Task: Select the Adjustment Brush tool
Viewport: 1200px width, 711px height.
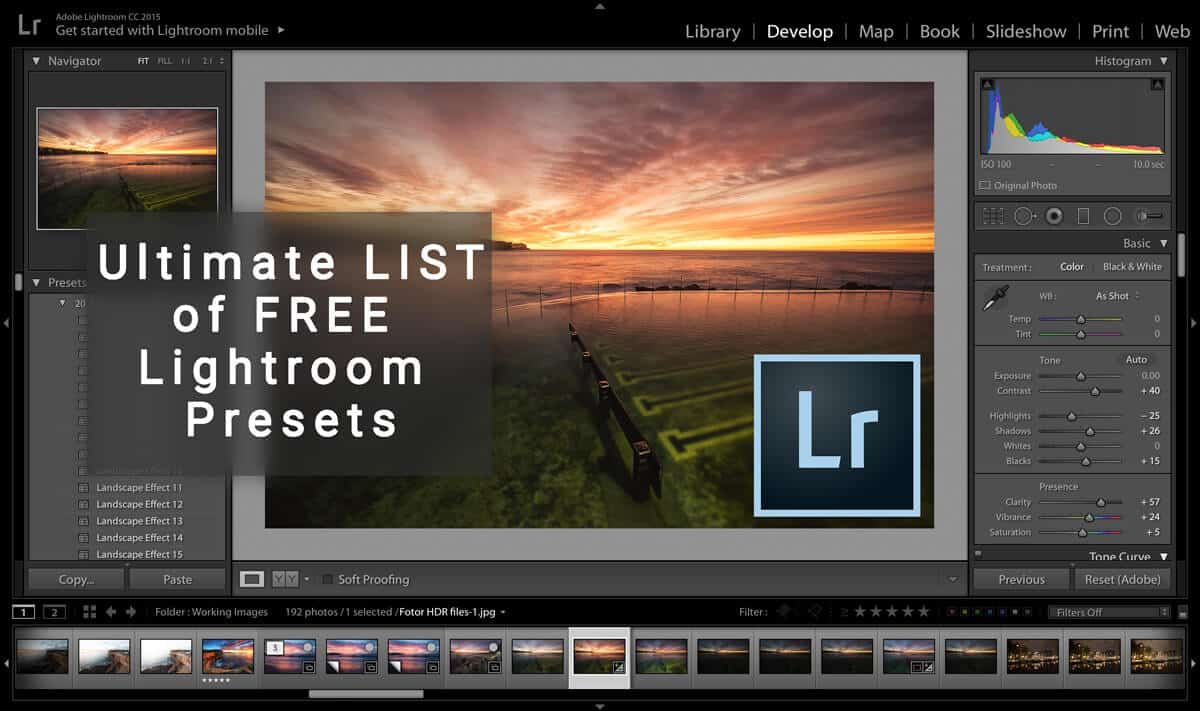Action: coord(1148,215)
